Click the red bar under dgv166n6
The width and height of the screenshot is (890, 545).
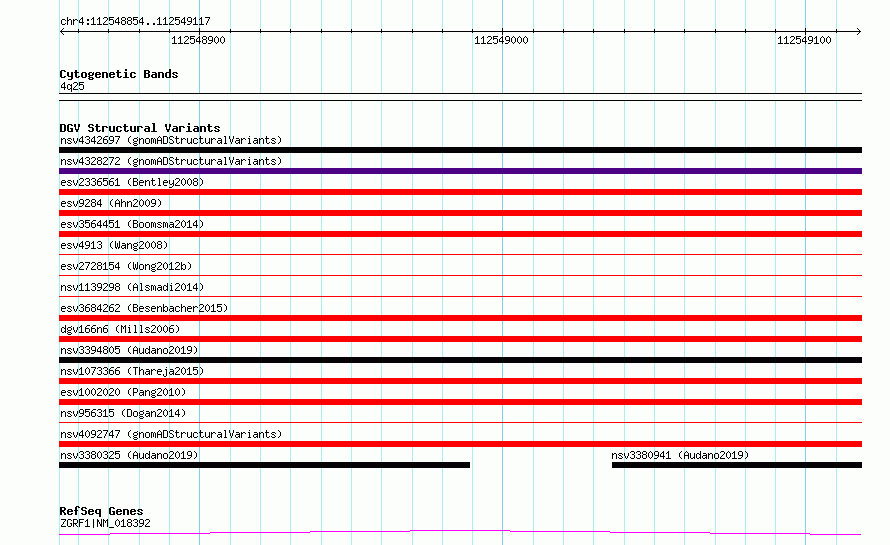tap(460, 339)
